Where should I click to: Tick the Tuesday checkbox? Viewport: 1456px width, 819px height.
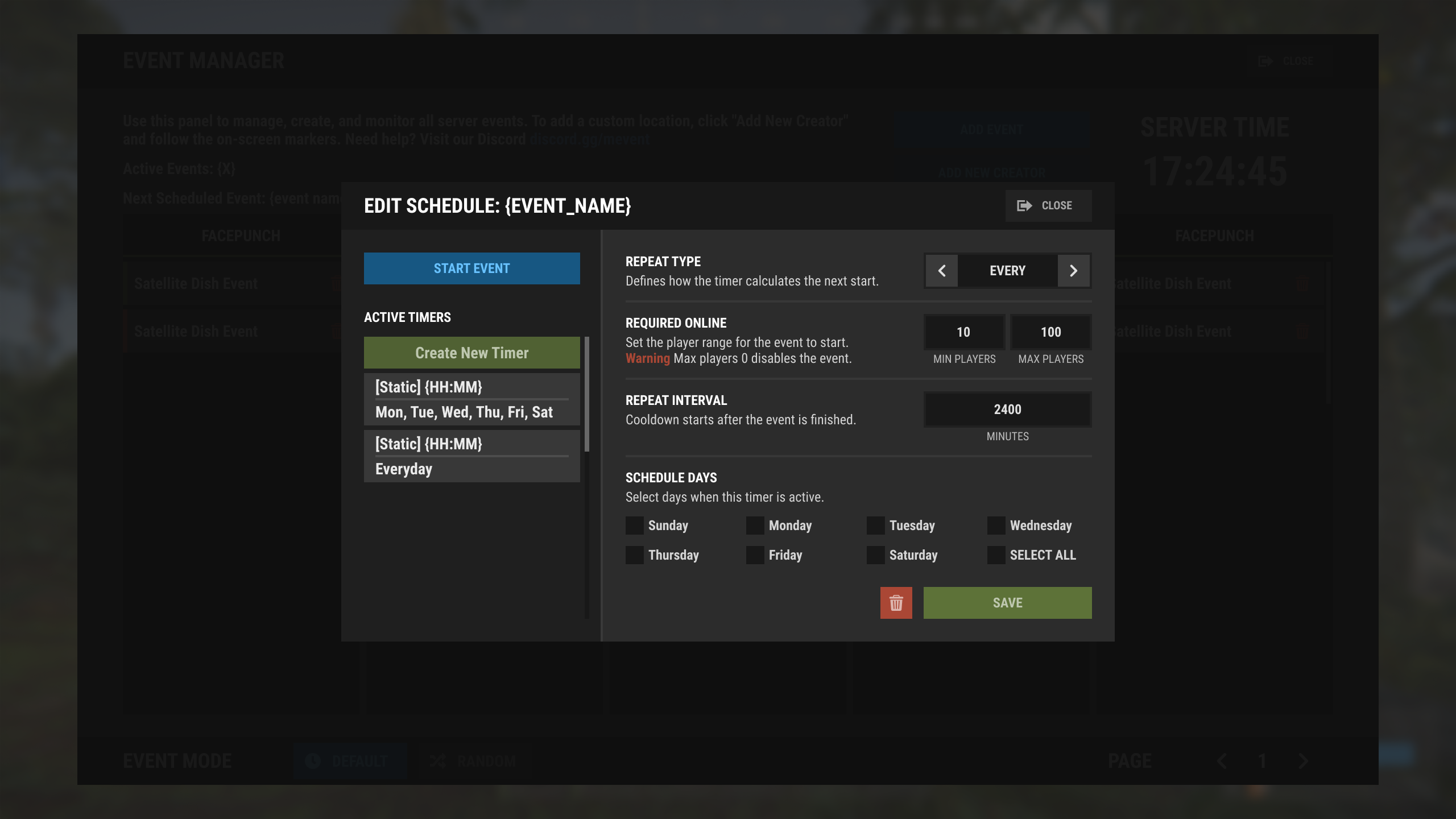[876, 526]
